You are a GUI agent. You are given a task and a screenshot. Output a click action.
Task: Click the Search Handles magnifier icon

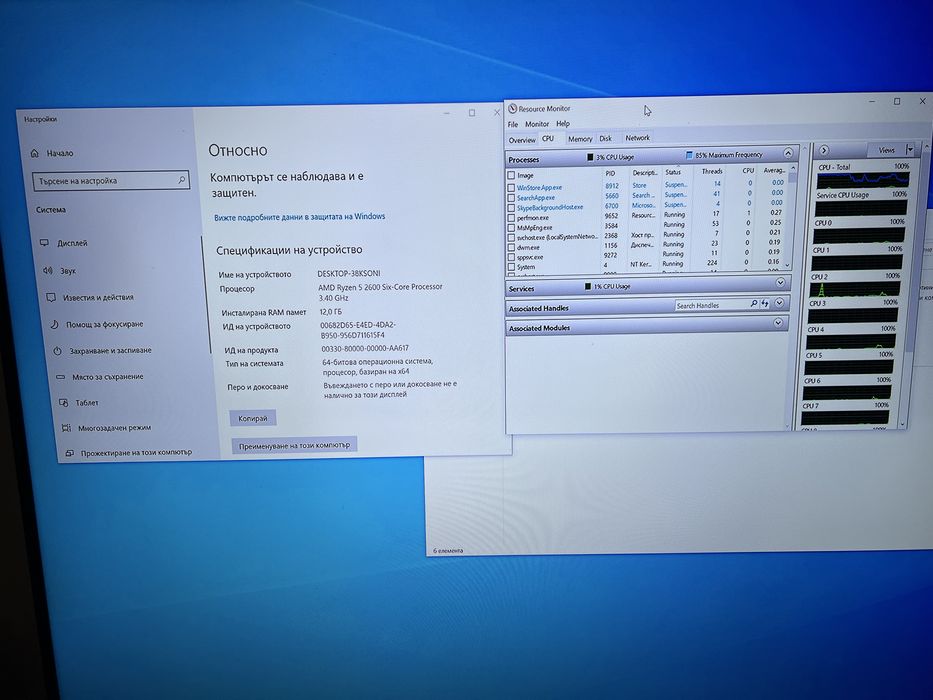click(x=753, y=304)
